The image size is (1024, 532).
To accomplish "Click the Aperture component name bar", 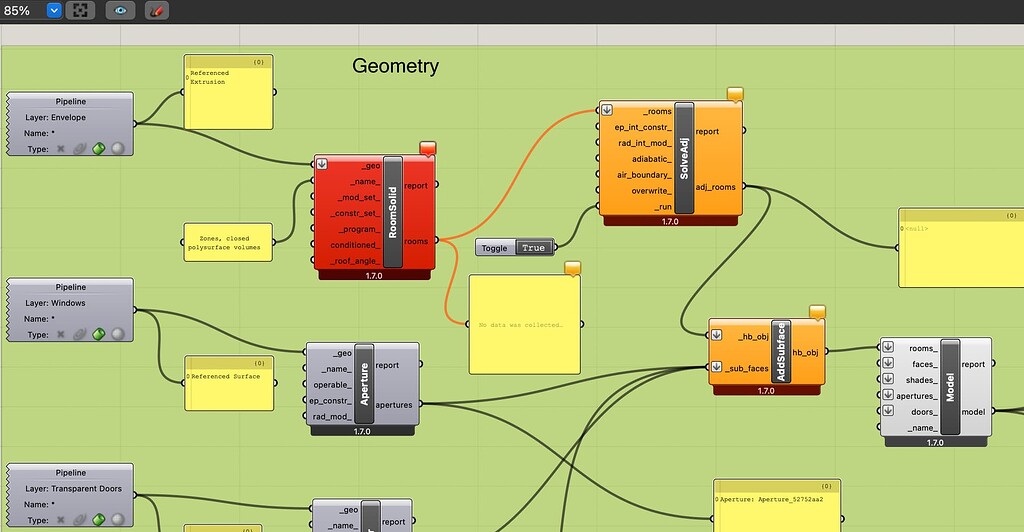I will tap(364, 383).
